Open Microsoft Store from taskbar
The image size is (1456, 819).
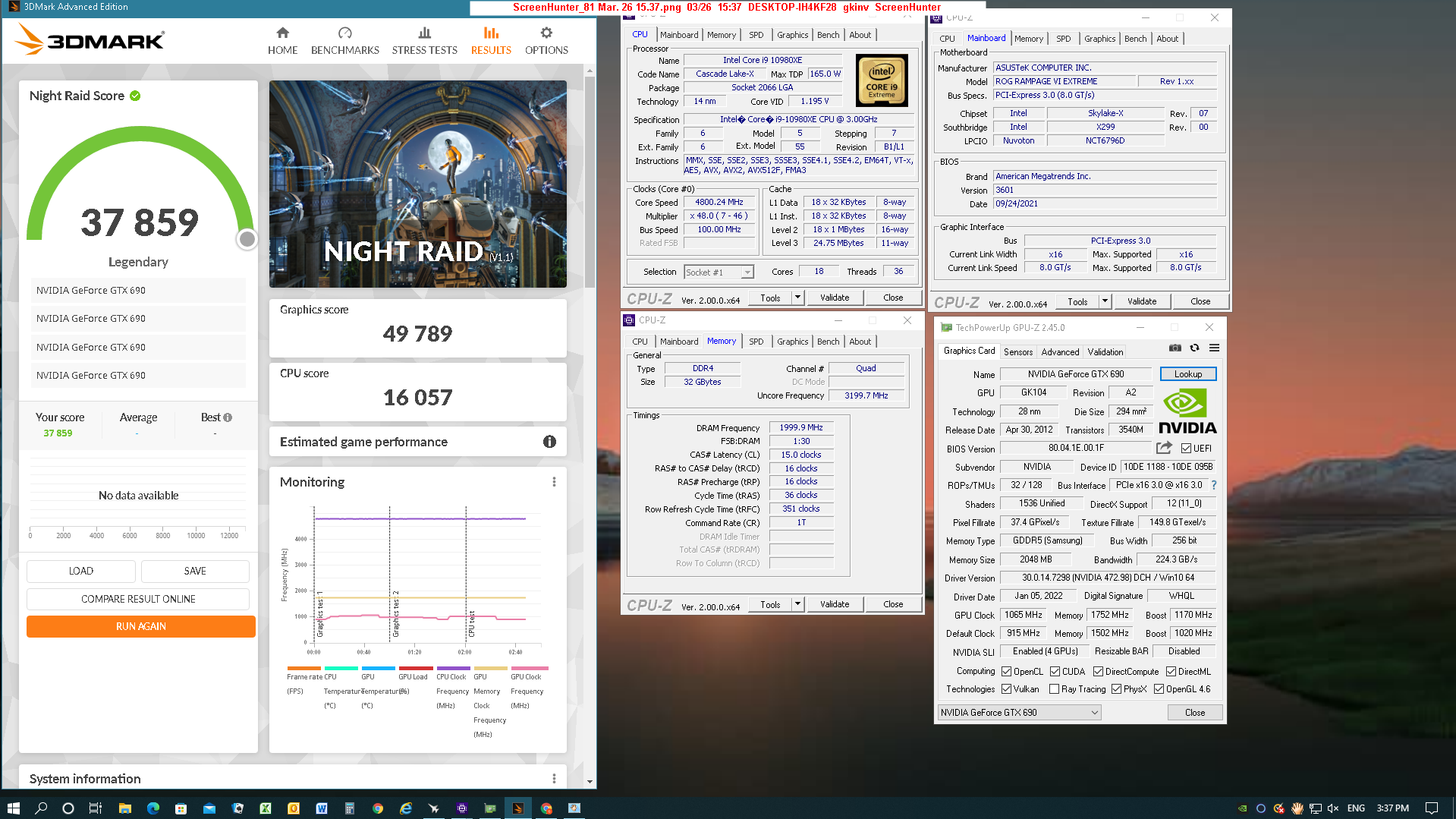click(x=181, y=808)
